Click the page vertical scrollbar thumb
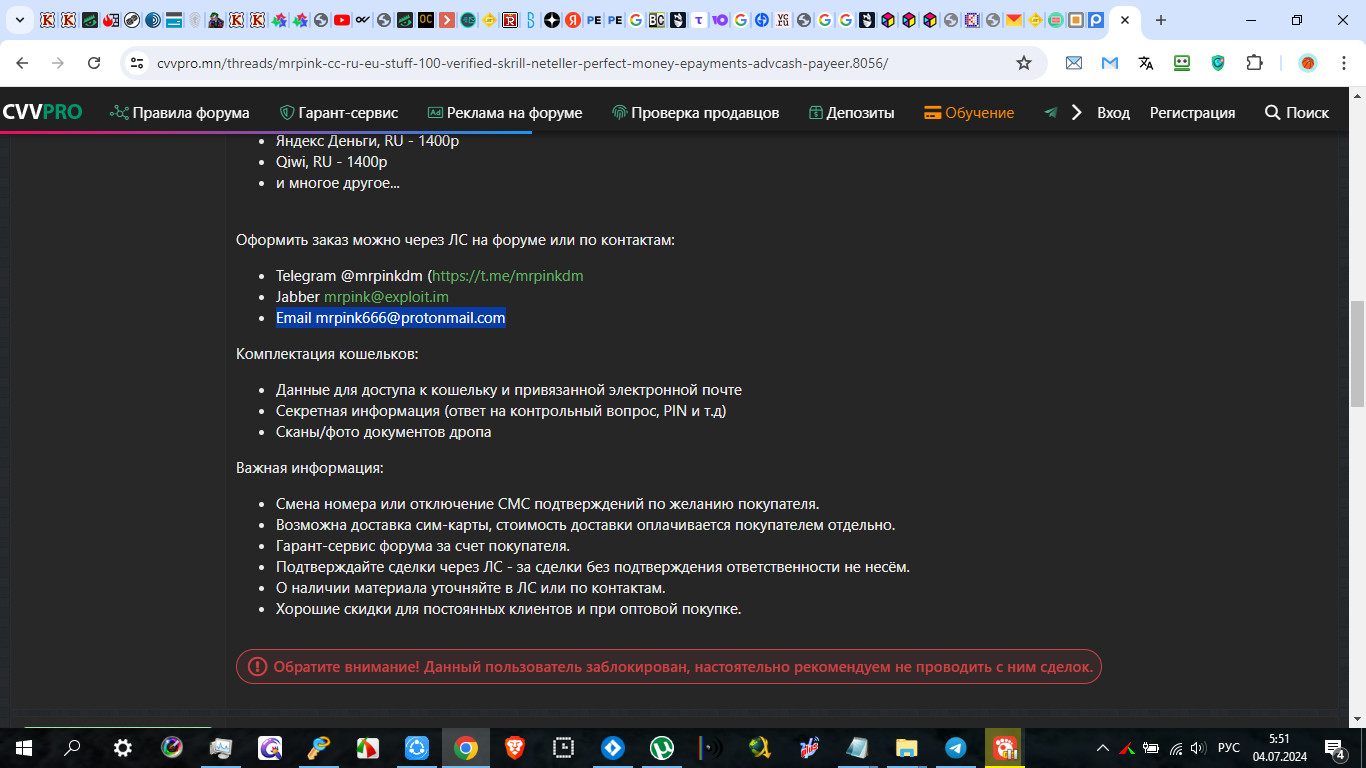The height and width of the screenshot is (768, 1366). tap(1357, 353)
